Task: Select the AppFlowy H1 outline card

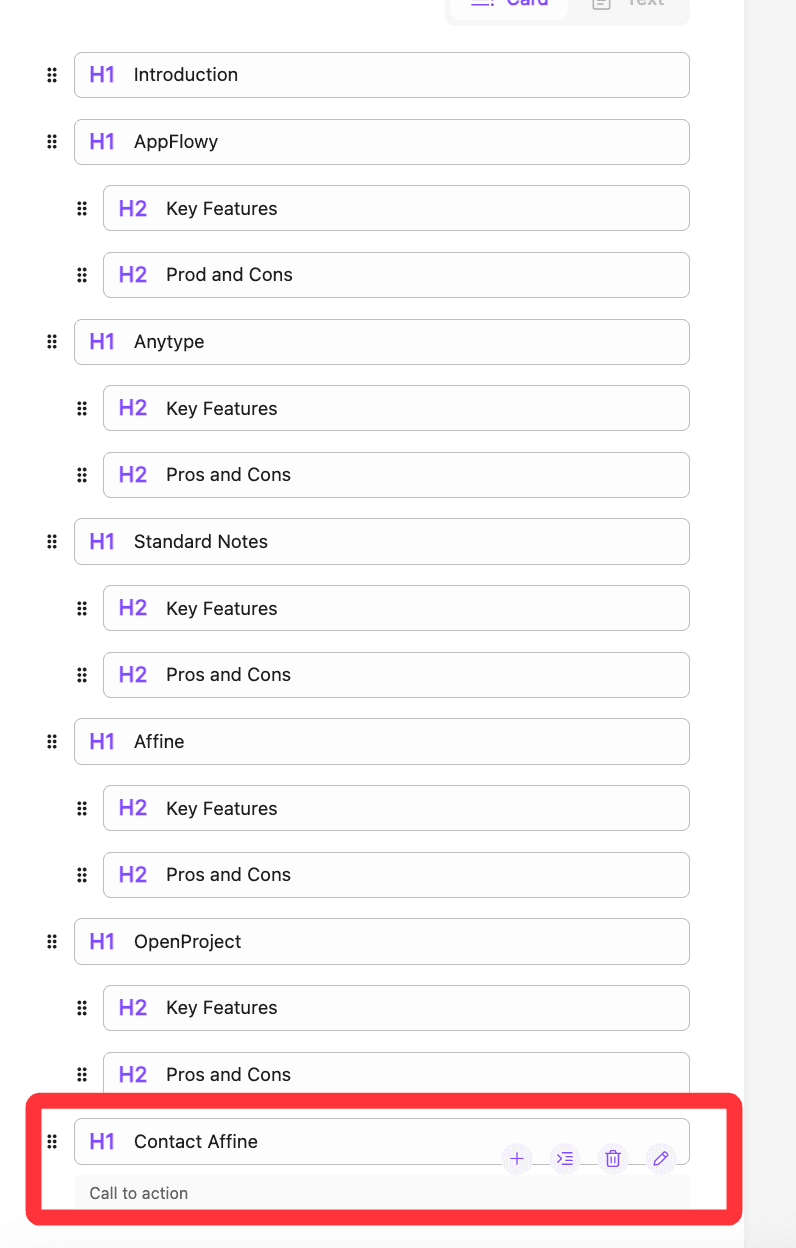Action: point(381,142)
